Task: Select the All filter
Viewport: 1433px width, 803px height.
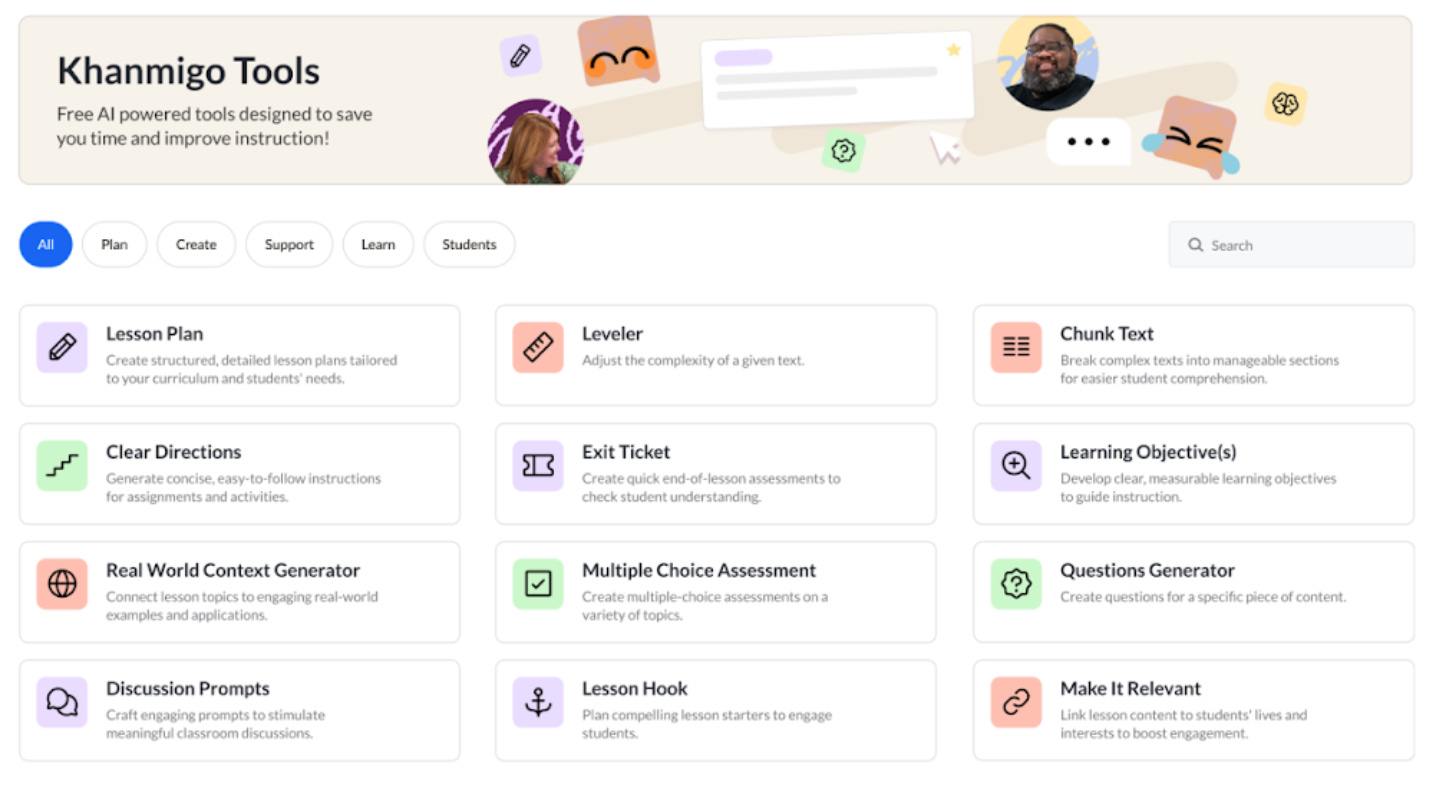Action: 46,244
